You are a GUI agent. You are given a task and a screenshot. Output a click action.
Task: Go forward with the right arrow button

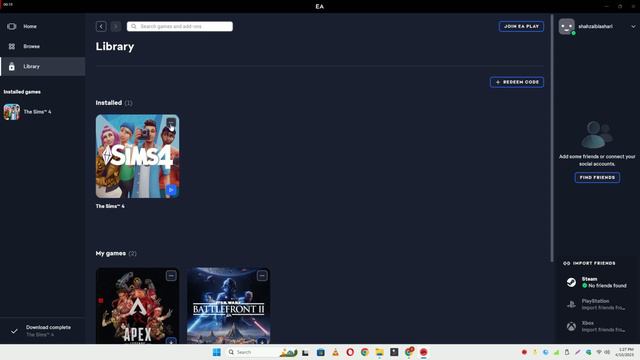click(116, 27)
